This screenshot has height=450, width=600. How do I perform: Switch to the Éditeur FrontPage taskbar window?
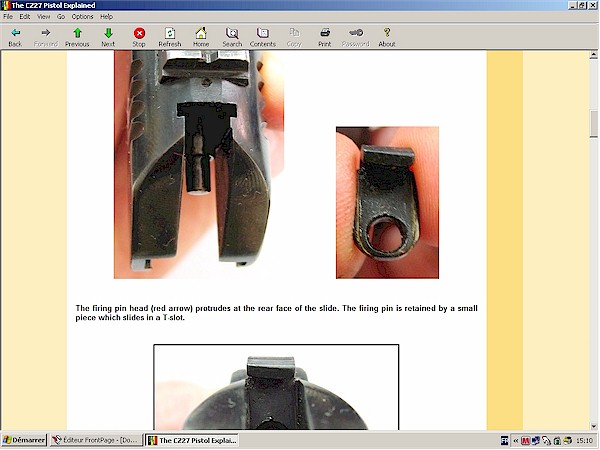(x=96, y=440)
